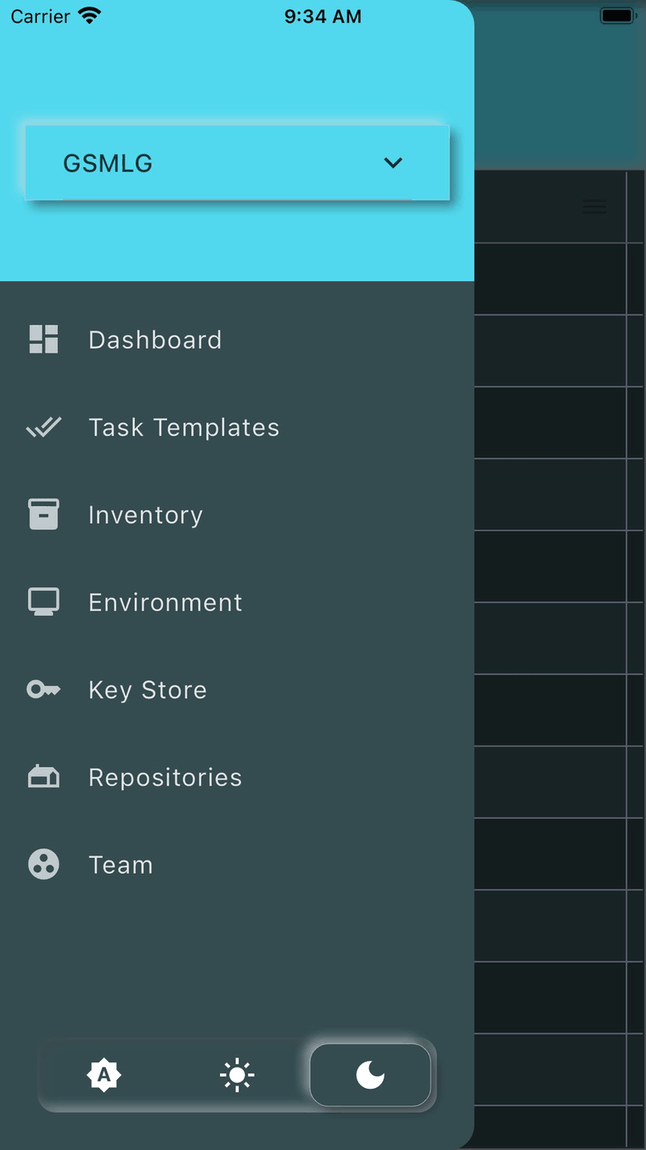Open Environment via the monitor icon

(x=43, y=601)
